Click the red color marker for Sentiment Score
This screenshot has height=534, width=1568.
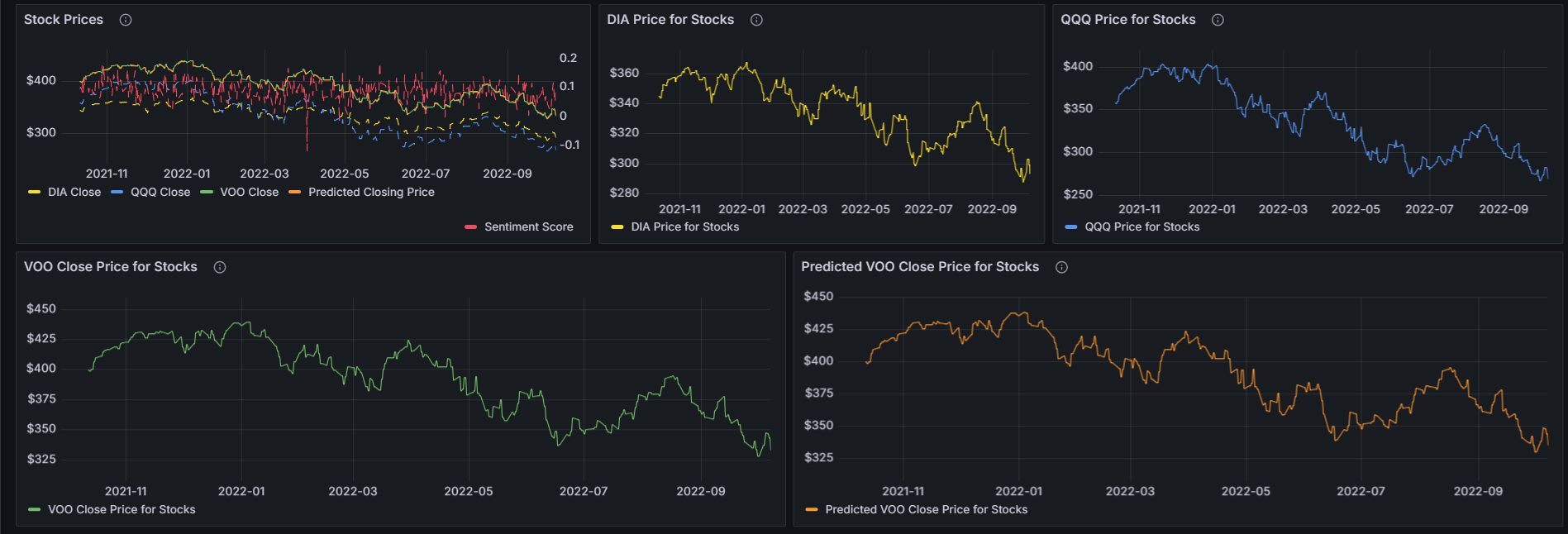click(470, 226)
